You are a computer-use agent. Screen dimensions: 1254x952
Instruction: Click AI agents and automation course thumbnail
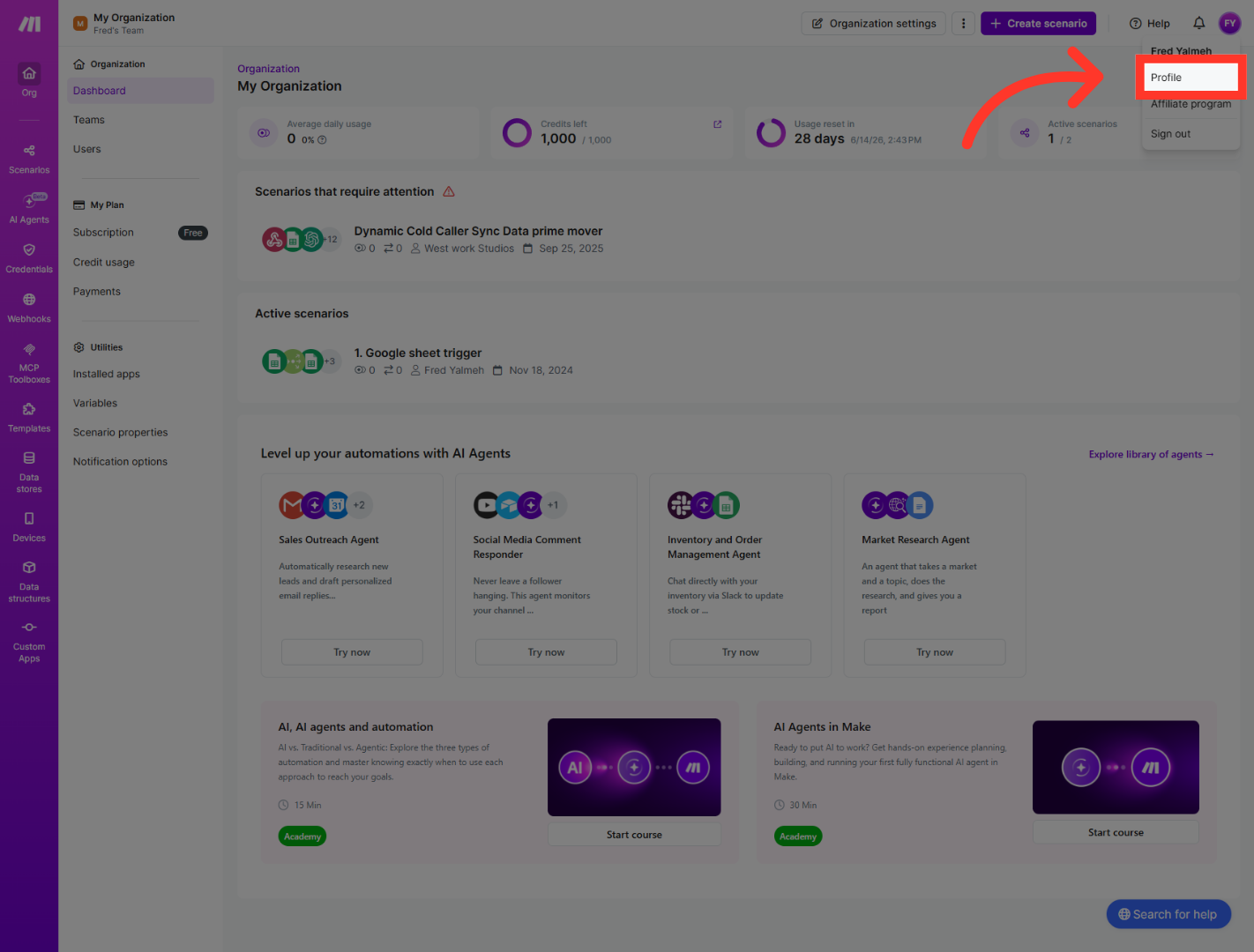(634, 767)
